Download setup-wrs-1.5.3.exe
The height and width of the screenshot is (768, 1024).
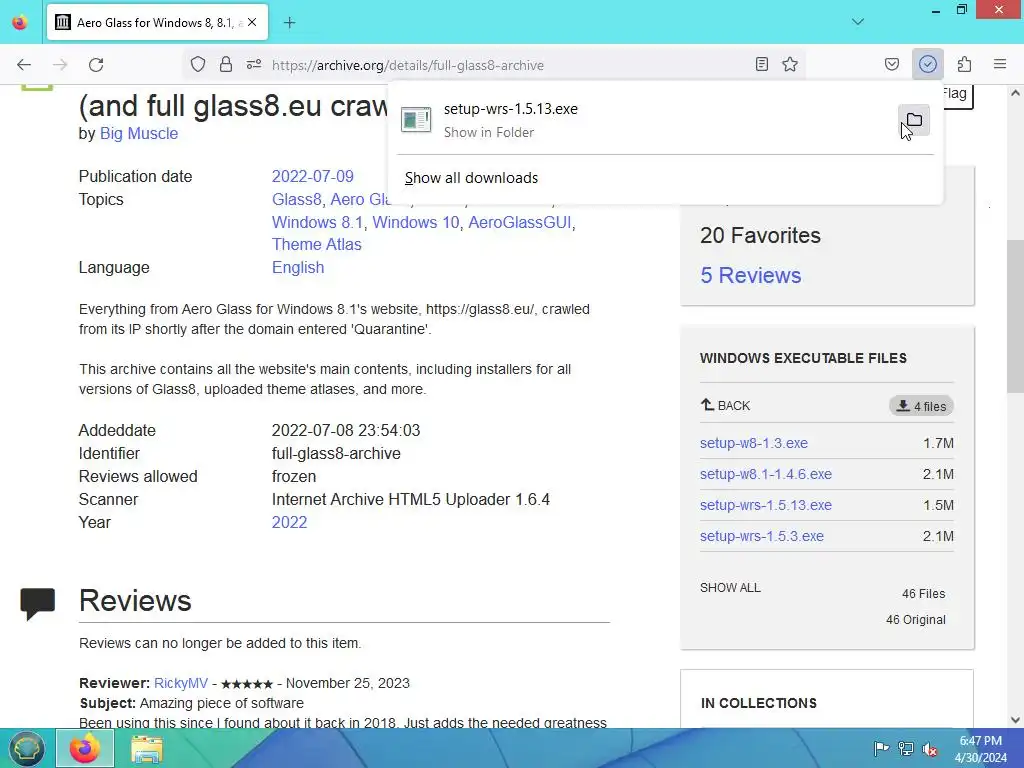pyautogui.click(x=761, y=536)
